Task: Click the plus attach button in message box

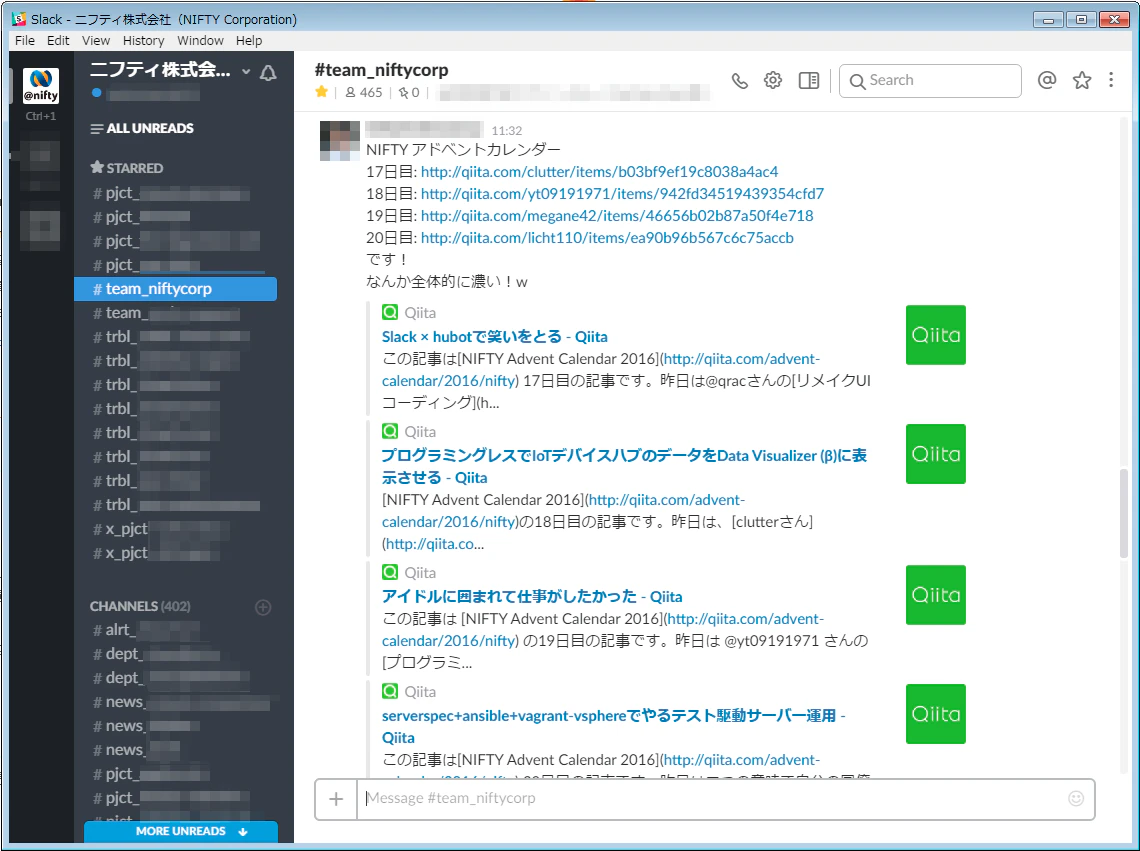Action: click(x=336, y=799)
